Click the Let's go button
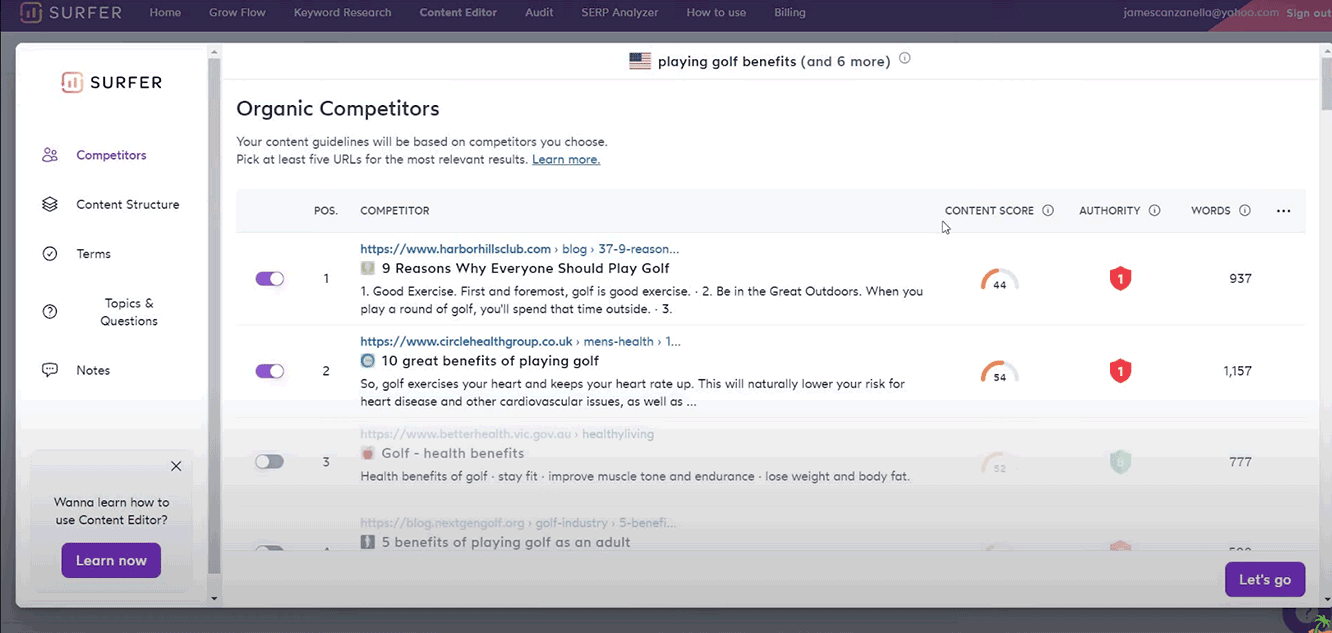Viewport: 1332px width, 633px height. 1265,579
